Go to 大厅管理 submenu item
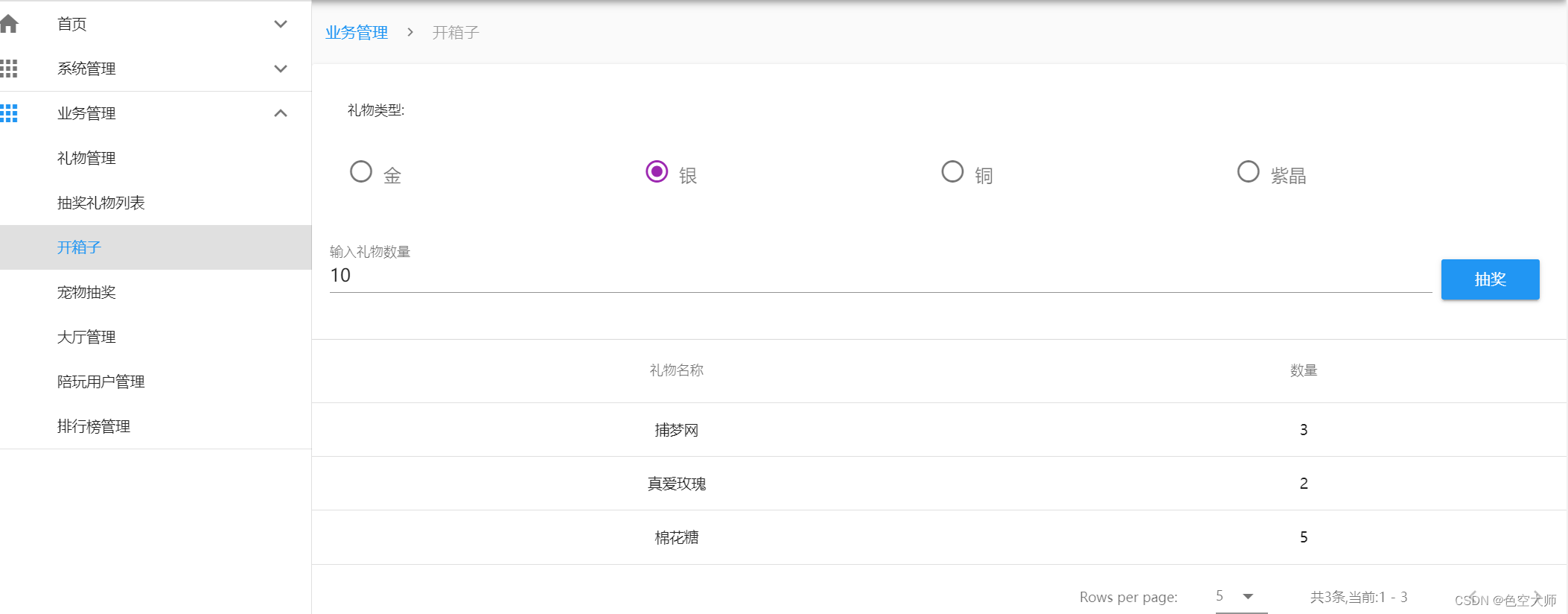This screenshot has width=1568, height=614. (86, 337)
